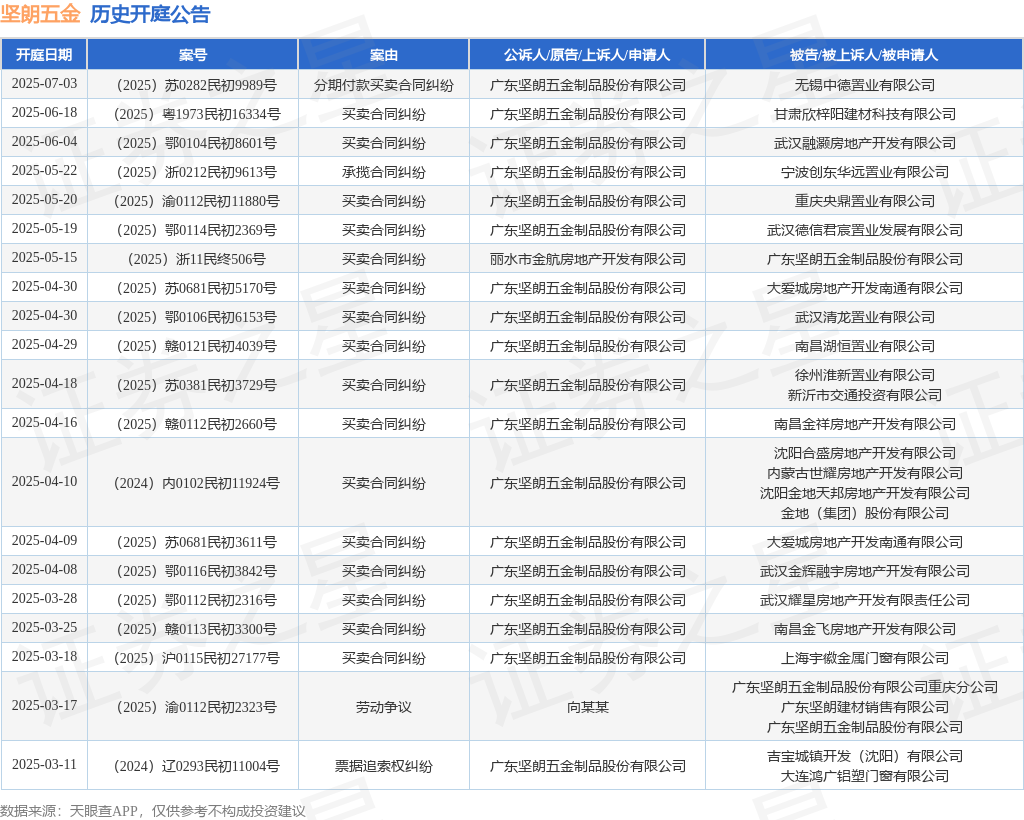1024x820 pixels.
Task: Select the date cell 2025-03-25
Action: (44, 628)
